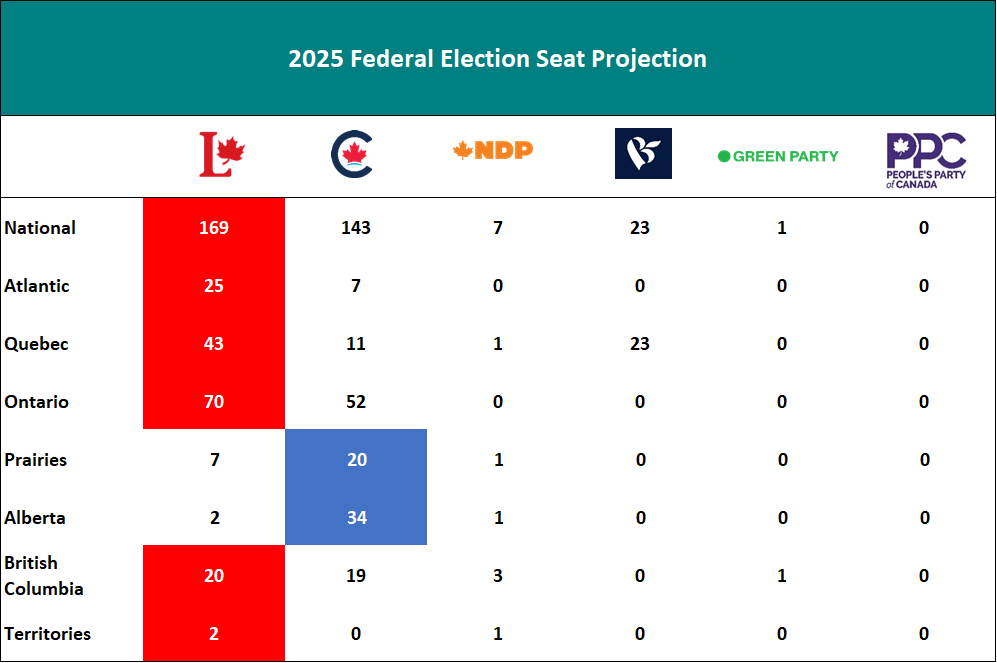This screenshot has height=663, width=997.
Task: Click the Liberal national total 169 cell
Action: click(x=214, y=228)
